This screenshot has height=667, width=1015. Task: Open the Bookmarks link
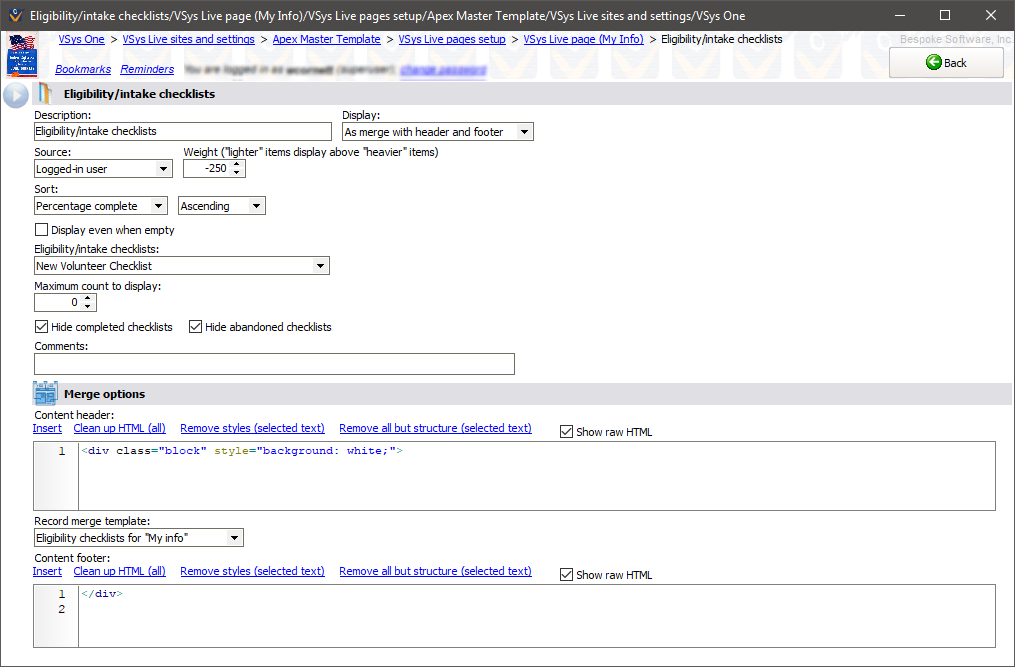[83, 69]
